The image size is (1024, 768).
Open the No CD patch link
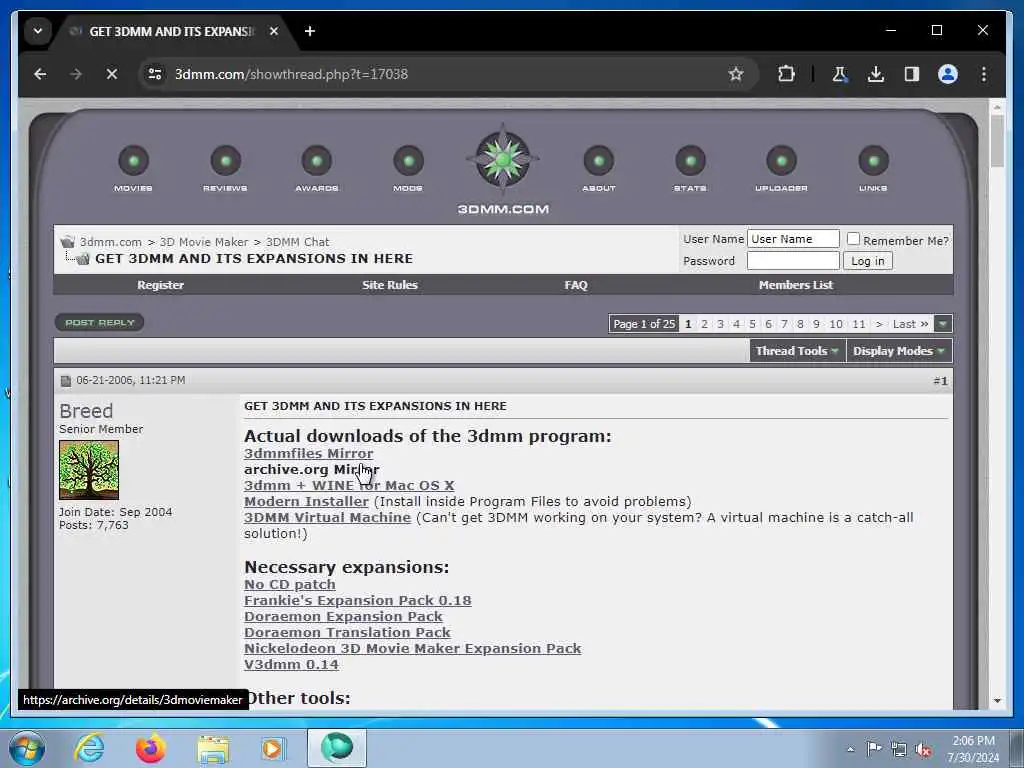pos(289,584)
